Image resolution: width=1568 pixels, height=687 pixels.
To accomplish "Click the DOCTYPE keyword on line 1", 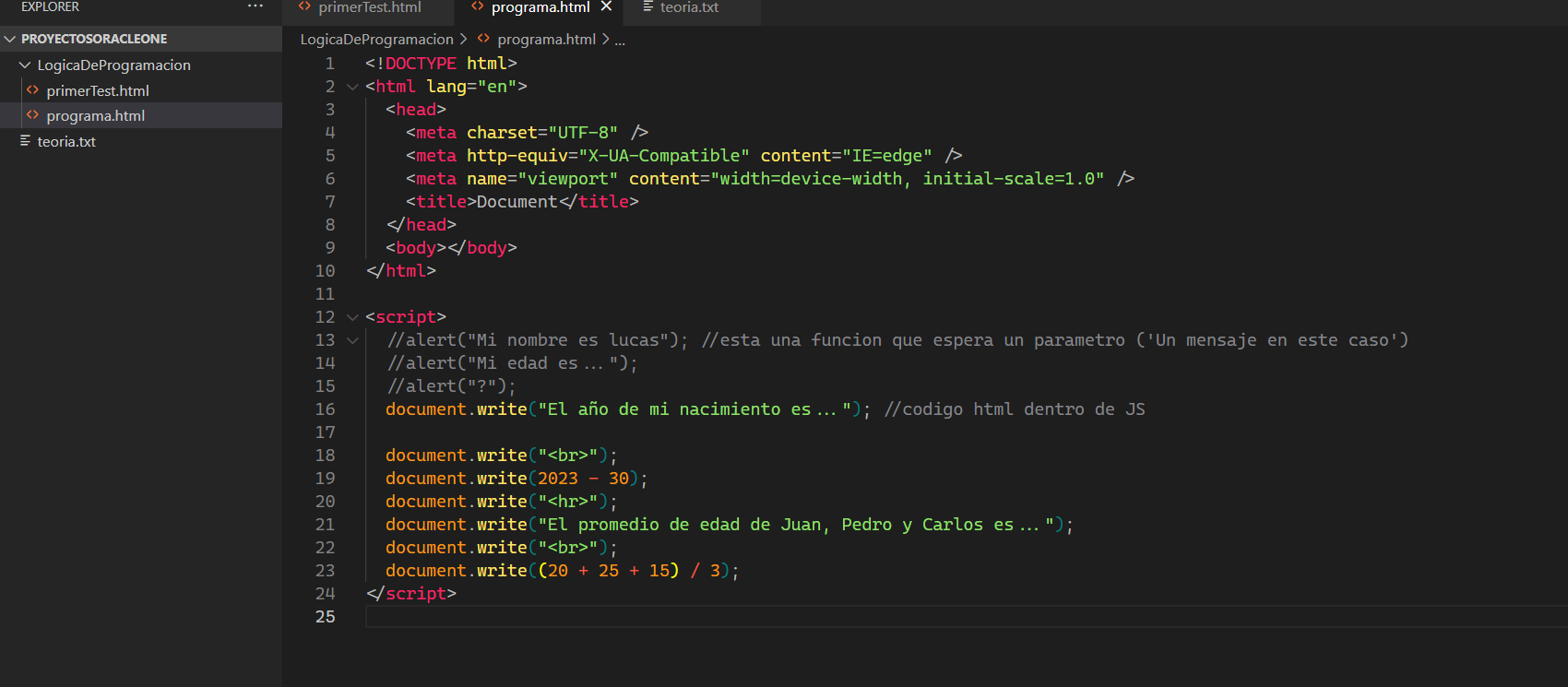I will point(421,64).
